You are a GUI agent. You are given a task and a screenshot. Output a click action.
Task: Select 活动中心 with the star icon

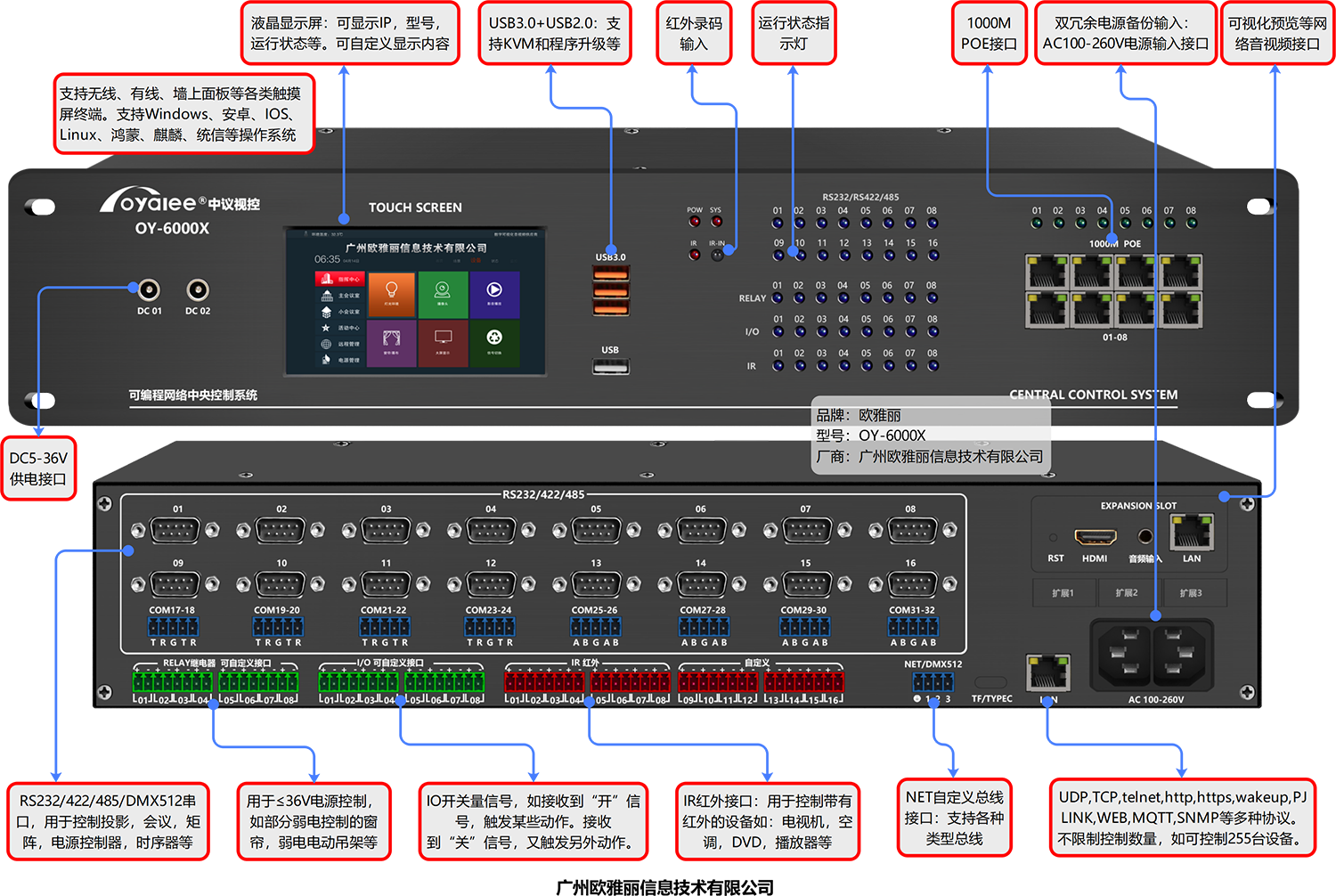coord(341,328)
